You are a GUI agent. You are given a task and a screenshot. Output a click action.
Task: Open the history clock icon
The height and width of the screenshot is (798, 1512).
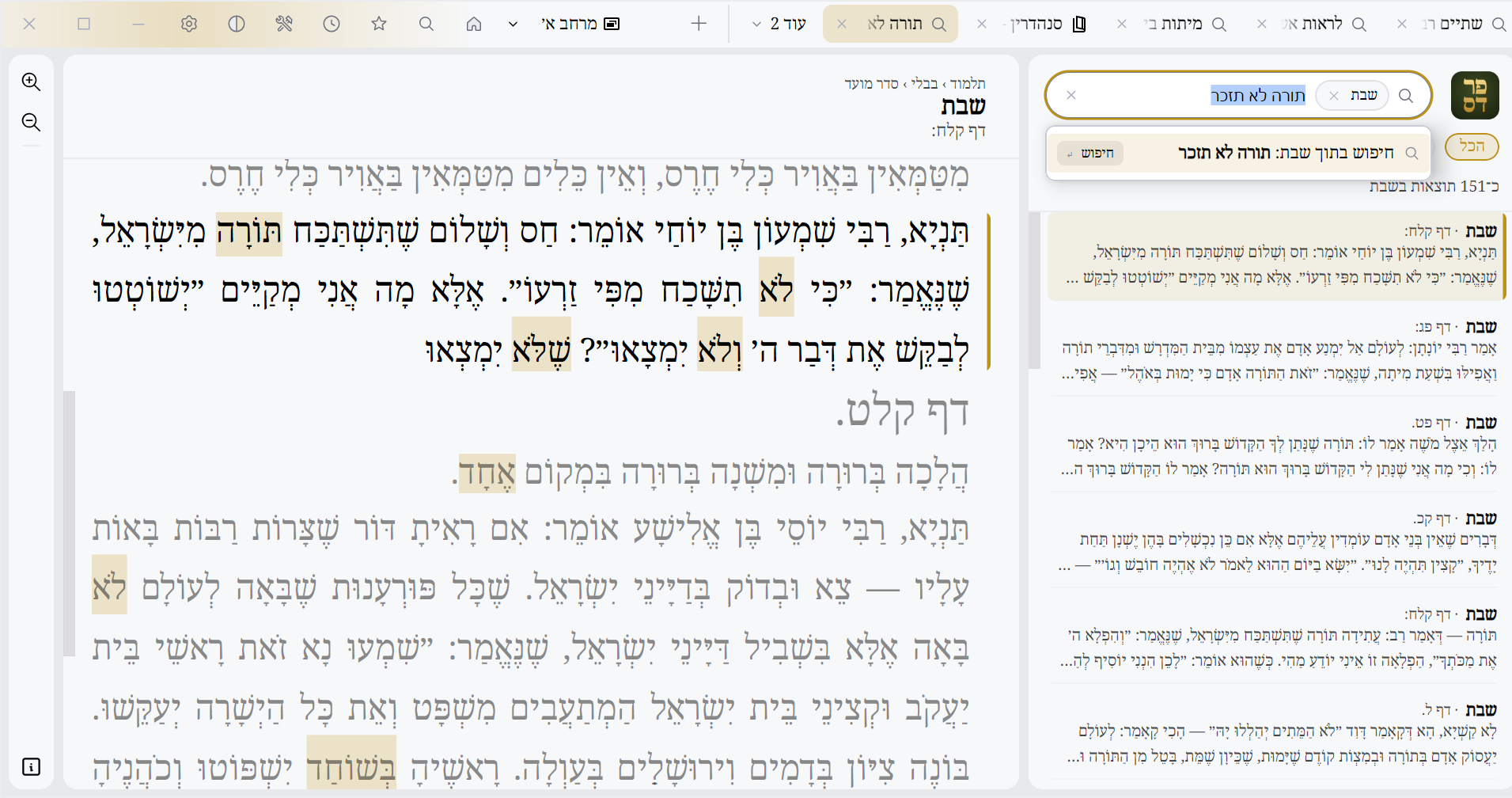[x=332, y=24]
